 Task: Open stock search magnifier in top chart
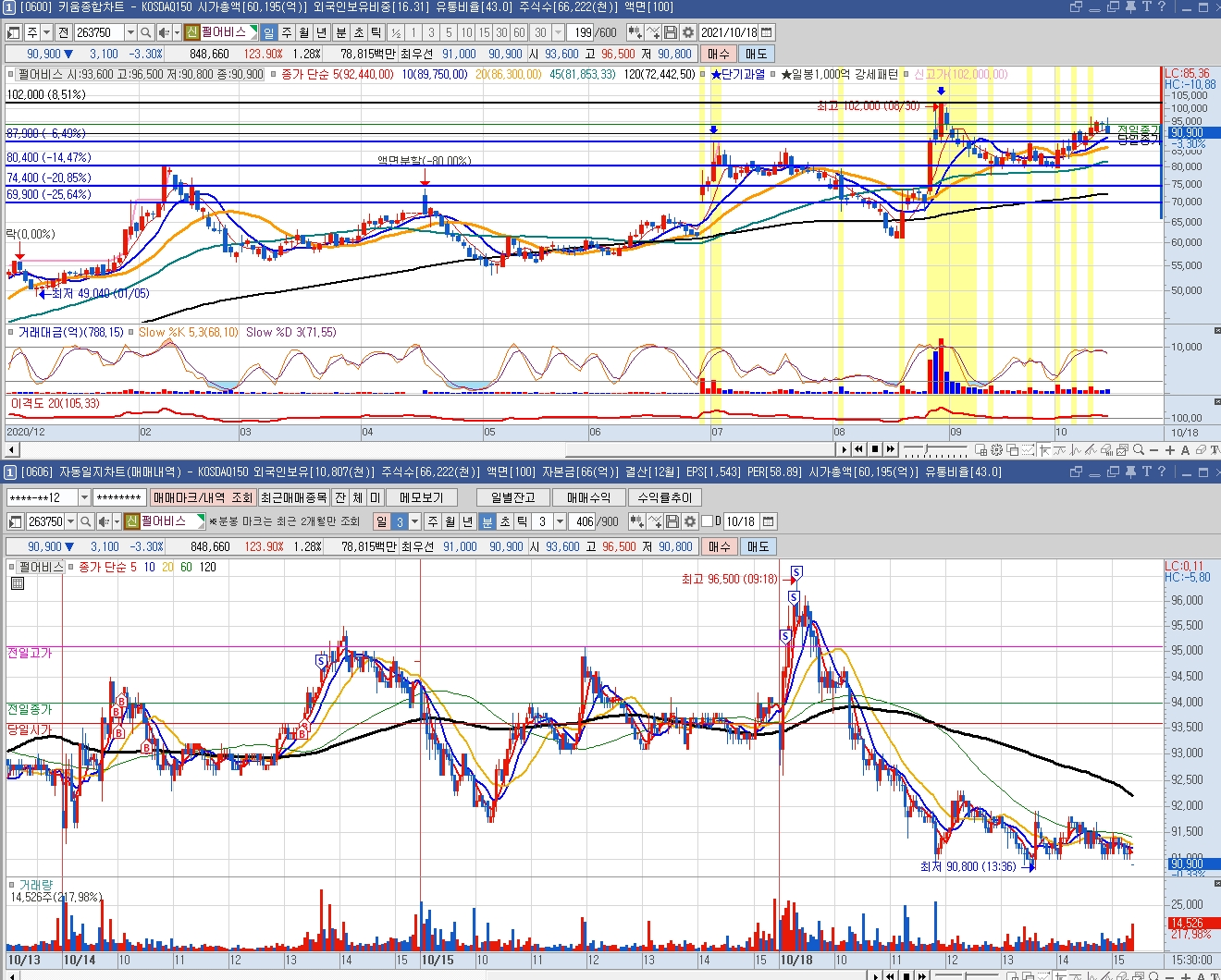point(146,32)
